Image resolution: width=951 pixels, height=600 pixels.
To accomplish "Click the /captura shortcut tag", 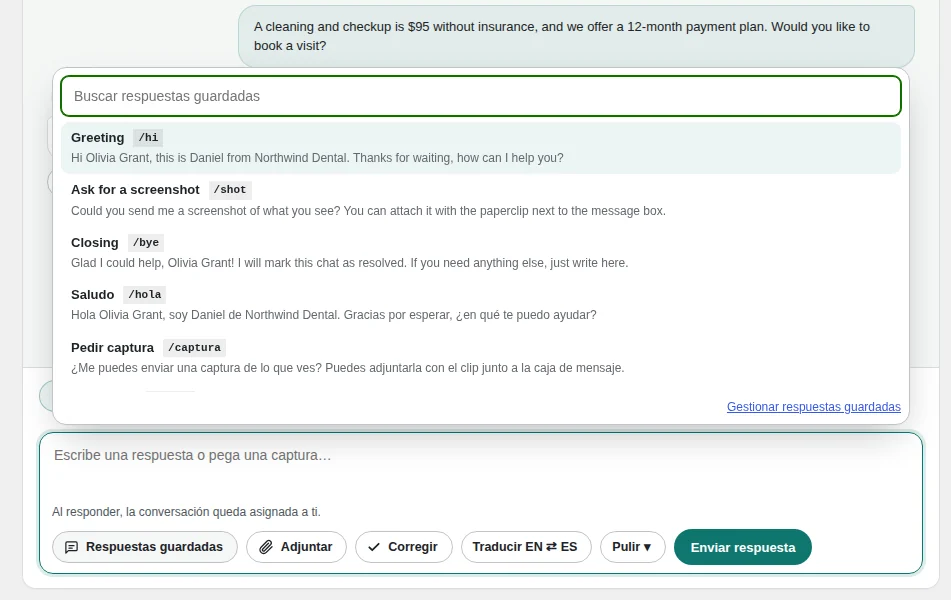I will [194, 348].
